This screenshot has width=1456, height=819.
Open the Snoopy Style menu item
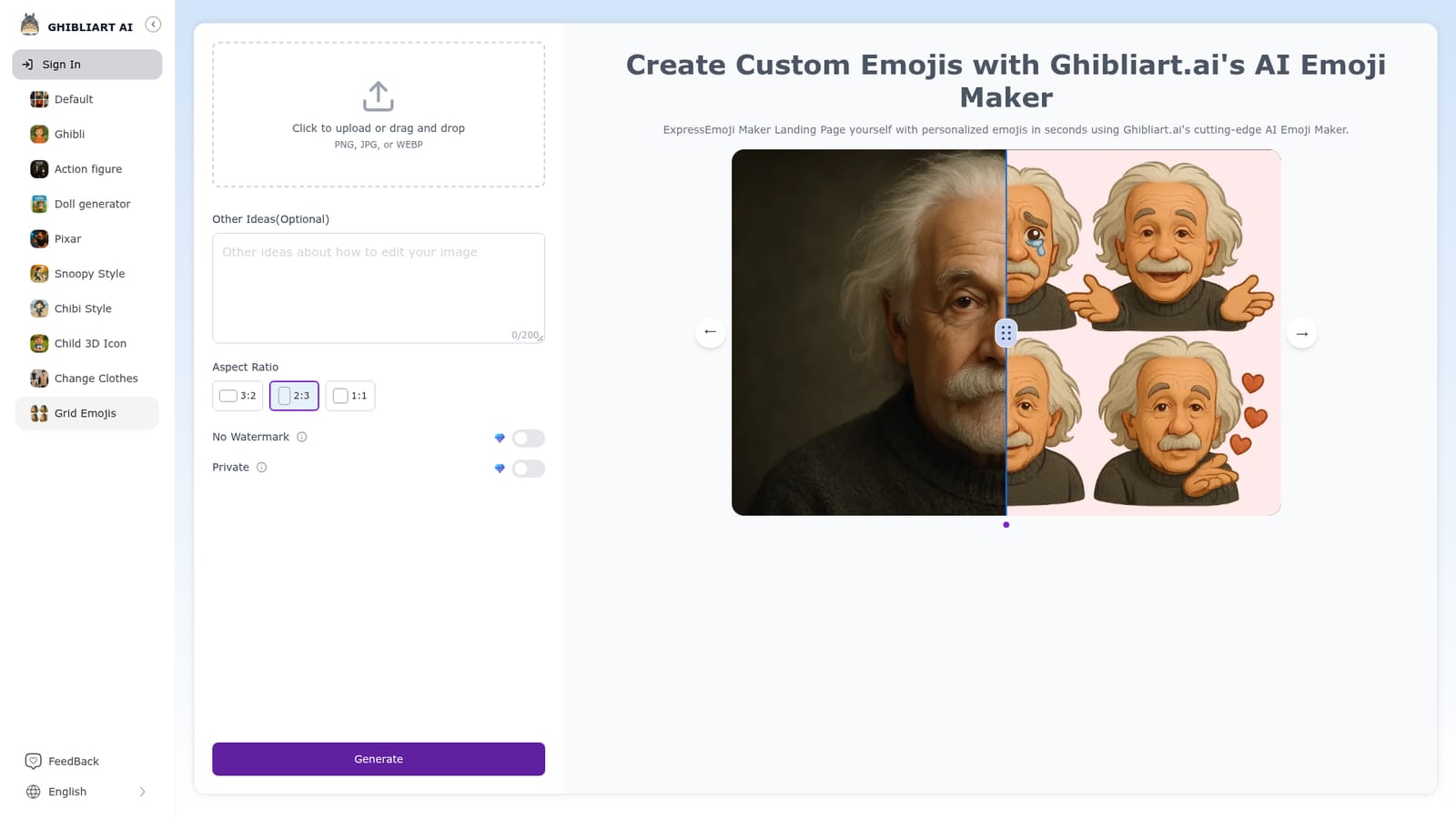(87, 274)
